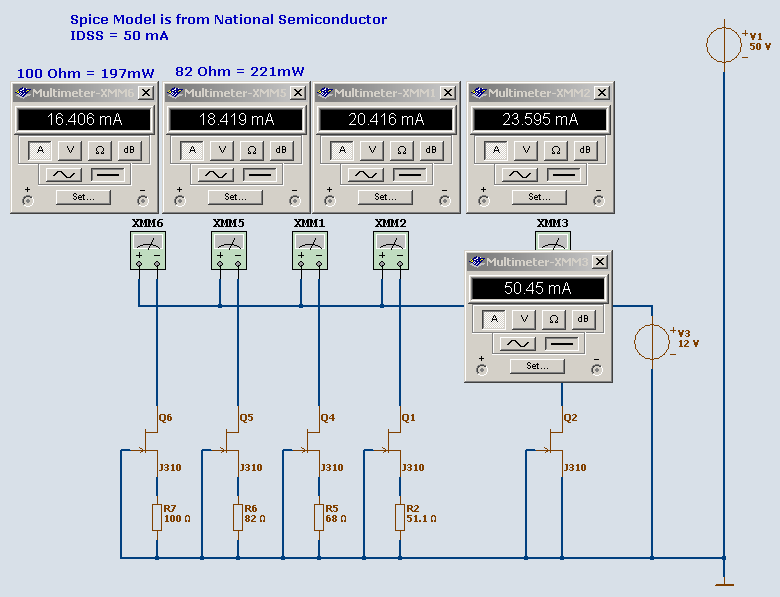Select ammeter mode A on Multimeter-XMM6
Image resolution: width=780 pixels, height=597 pixels.
tap(40, 150)
